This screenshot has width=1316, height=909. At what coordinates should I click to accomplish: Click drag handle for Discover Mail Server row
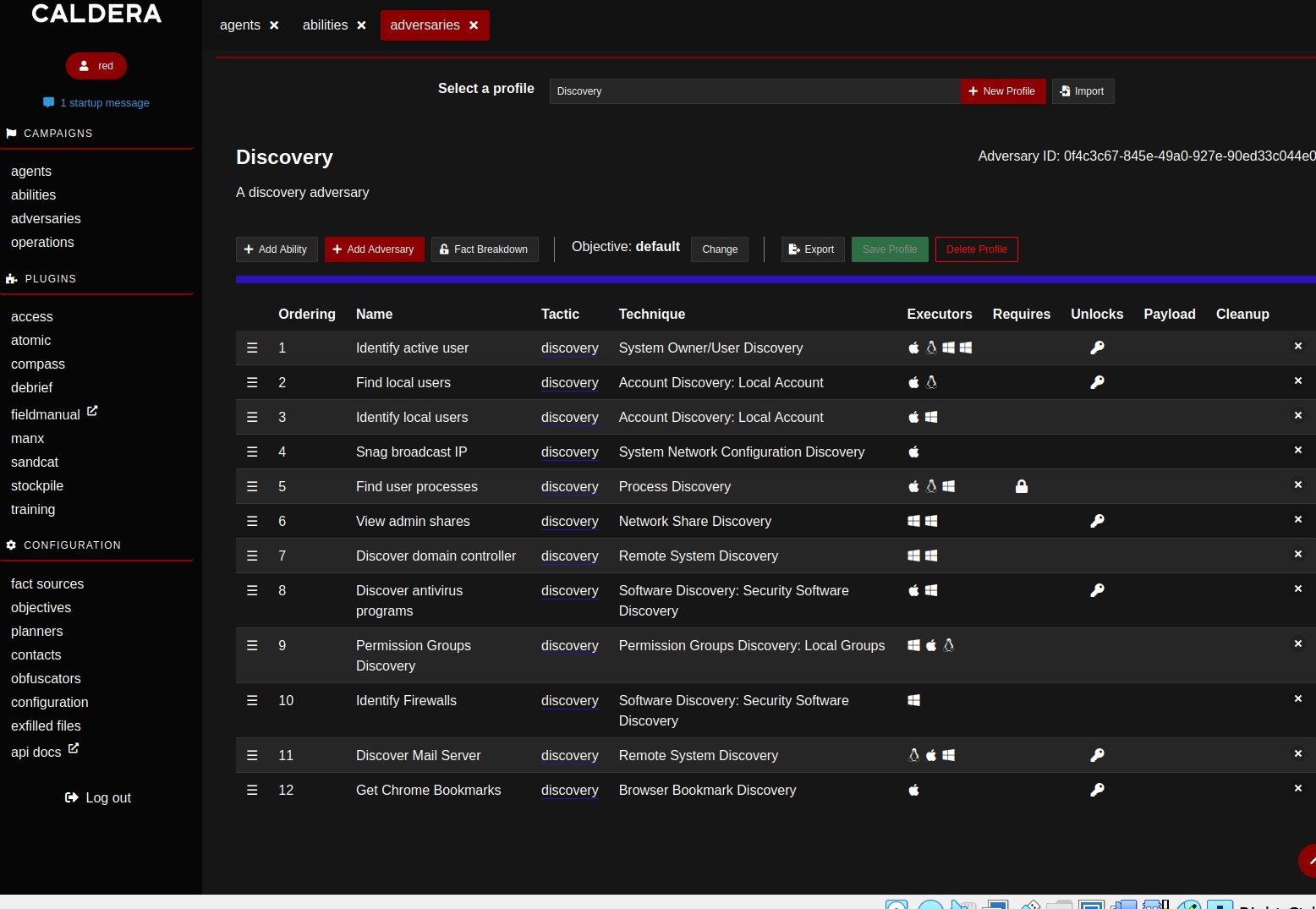pyautogui.click(x=252, y=755)
